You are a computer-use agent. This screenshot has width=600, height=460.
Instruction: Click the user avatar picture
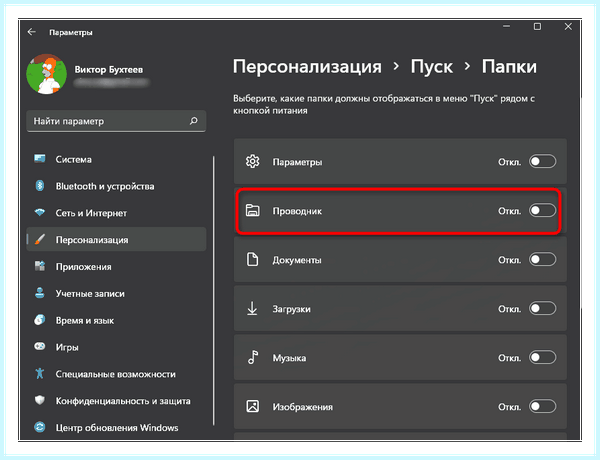[46, 74]
